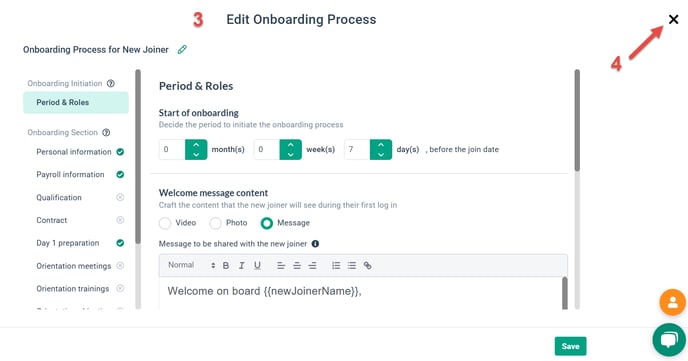
Task: Click info icon next to message label
Action: (x=315, y=244)
